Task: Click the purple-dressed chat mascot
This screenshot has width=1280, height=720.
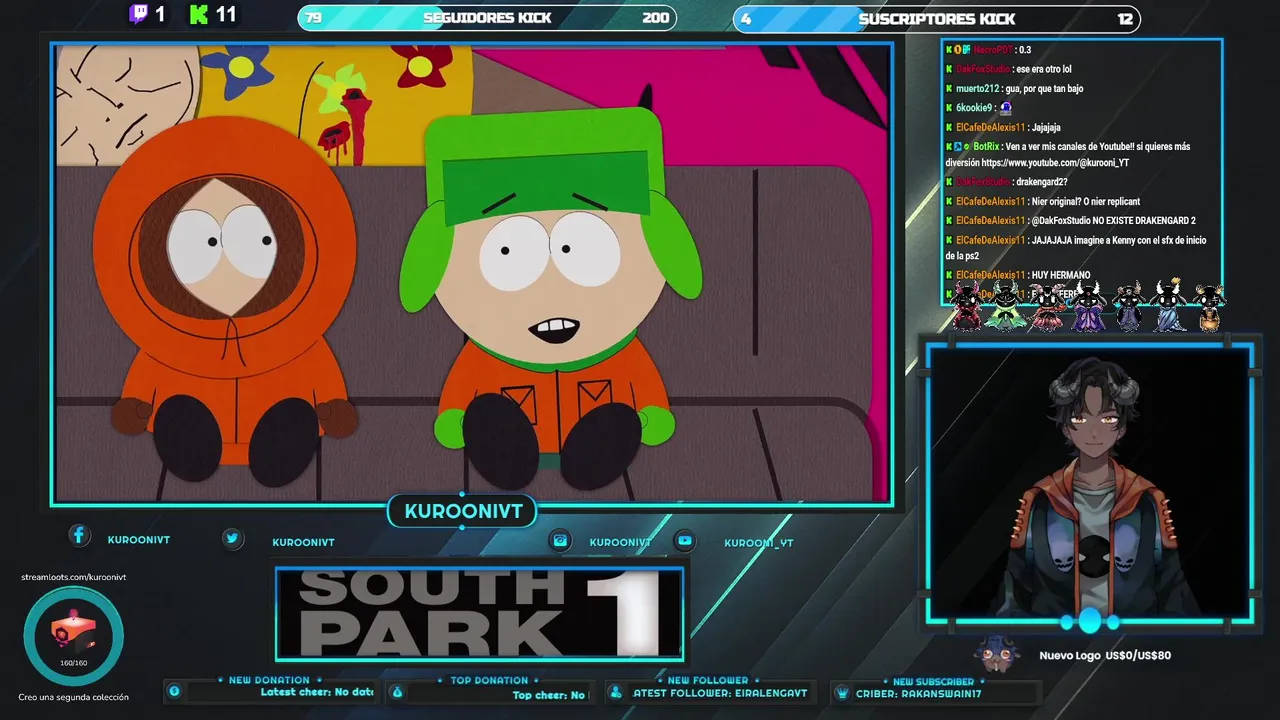Action: (1087, 307)
